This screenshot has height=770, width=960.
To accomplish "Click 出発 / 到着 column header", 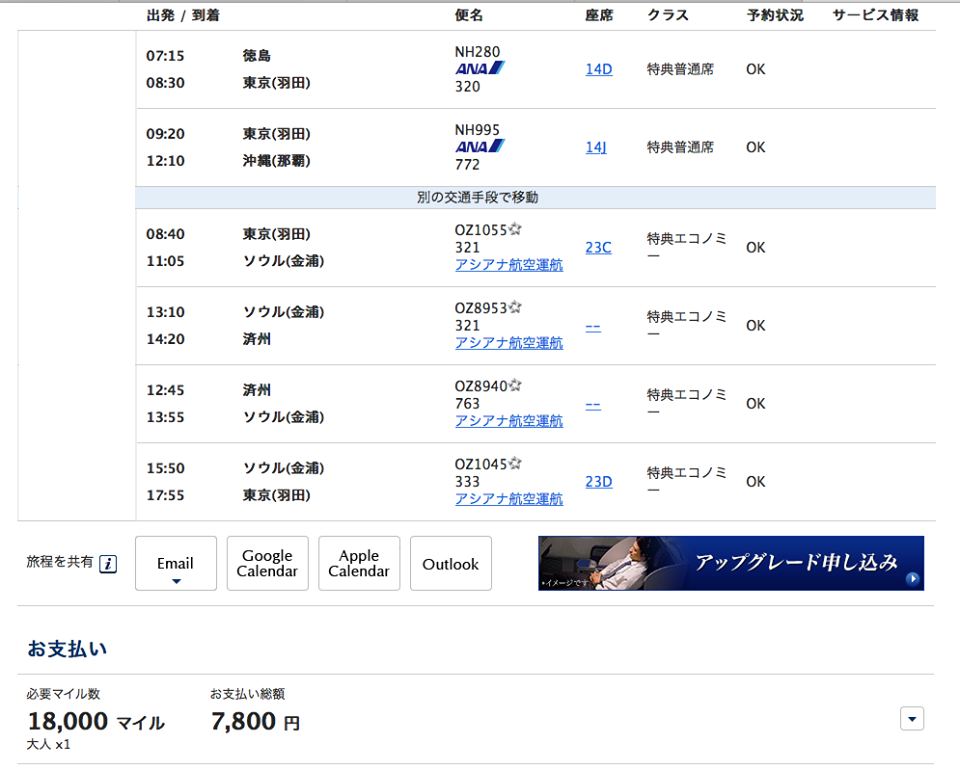I will pos(183,15).
